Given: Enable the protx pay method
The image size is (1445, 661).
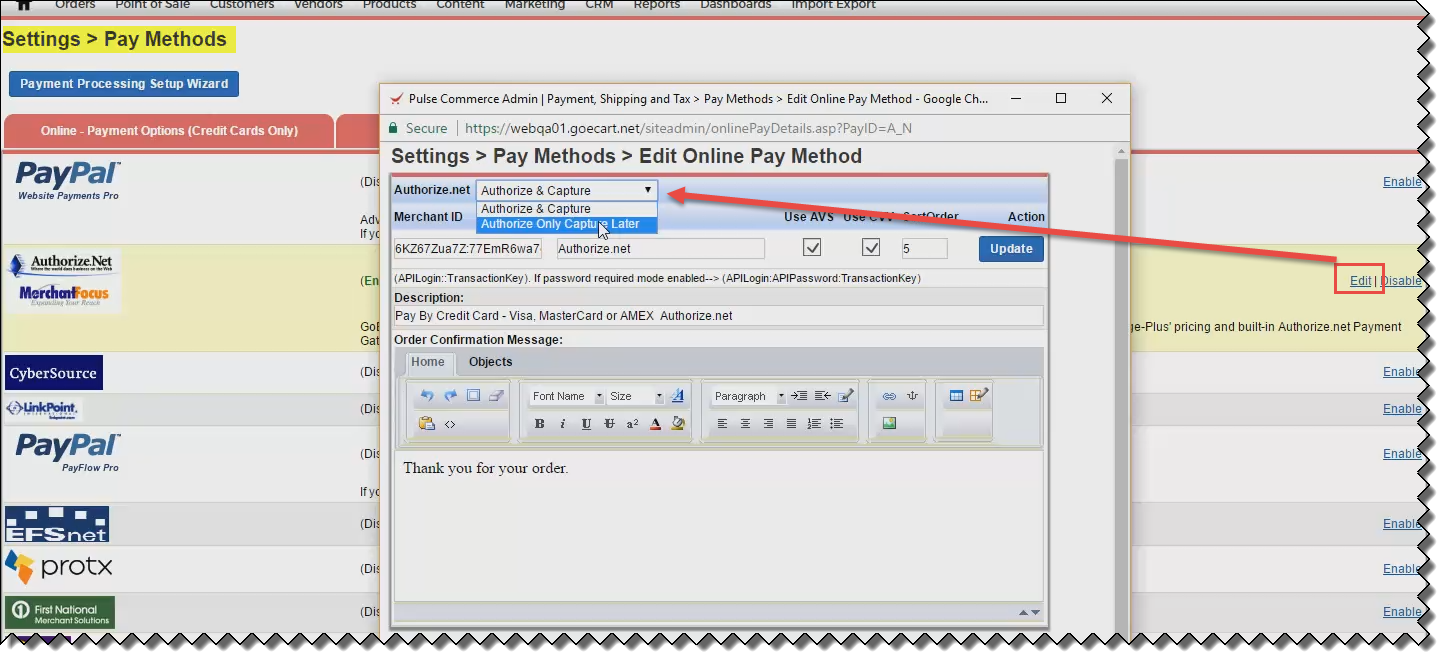Looking at the screenshot, I should 1402,569.
